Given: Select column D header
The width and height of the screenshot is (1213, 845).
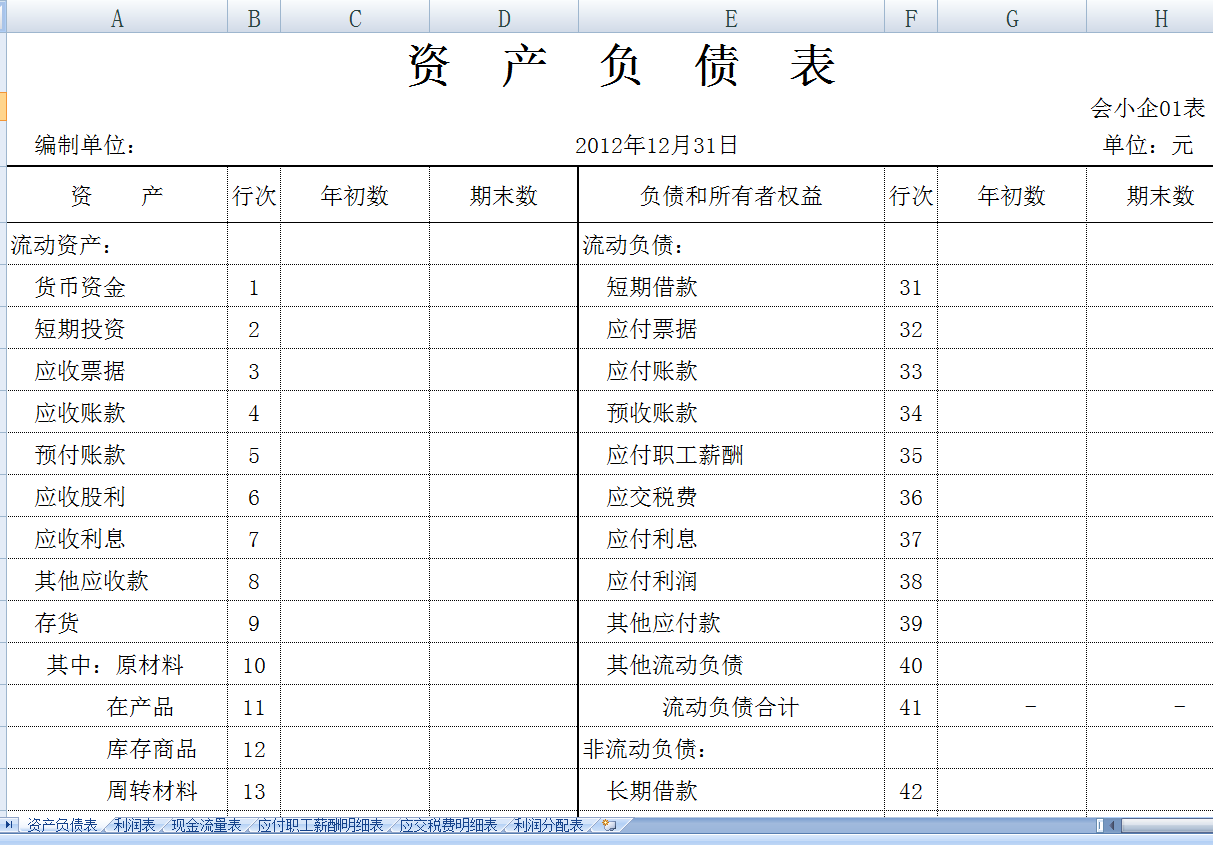Looking at the screenshot, I should (504, 19).
